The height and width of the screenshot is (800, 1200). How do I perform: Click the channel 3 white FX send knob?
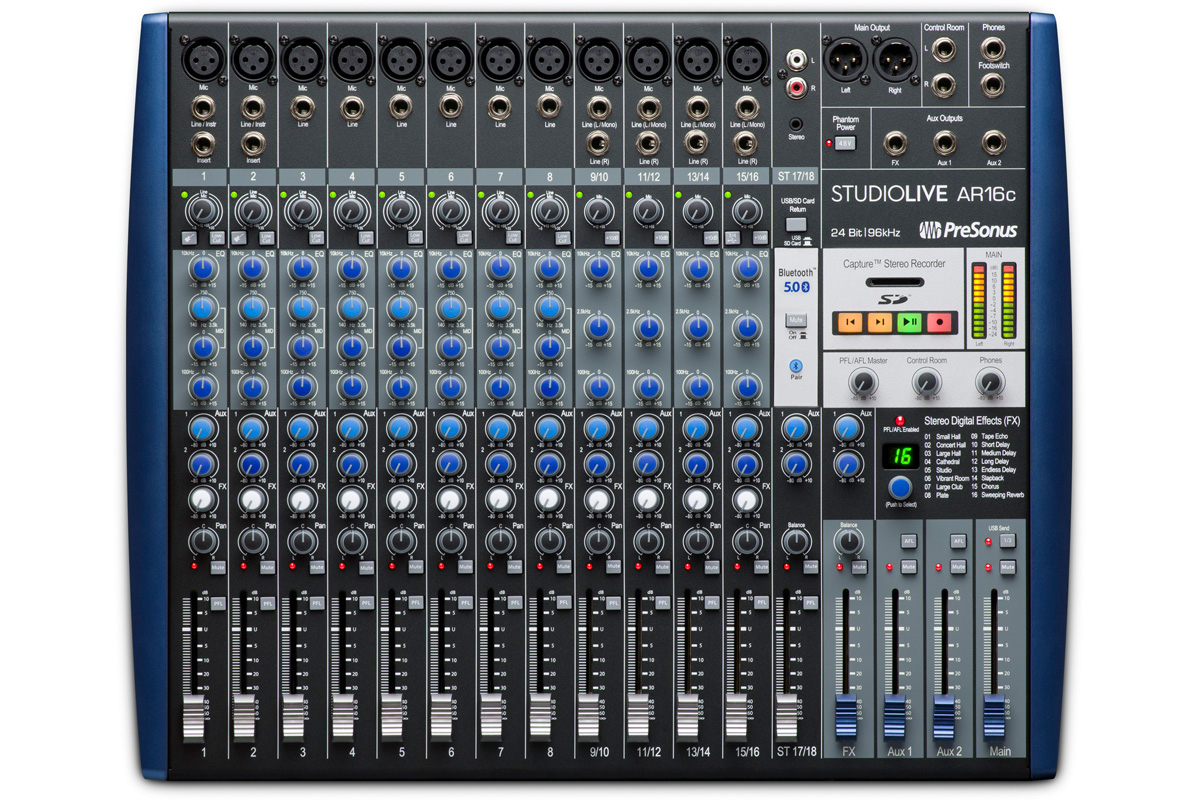[303, 499]
